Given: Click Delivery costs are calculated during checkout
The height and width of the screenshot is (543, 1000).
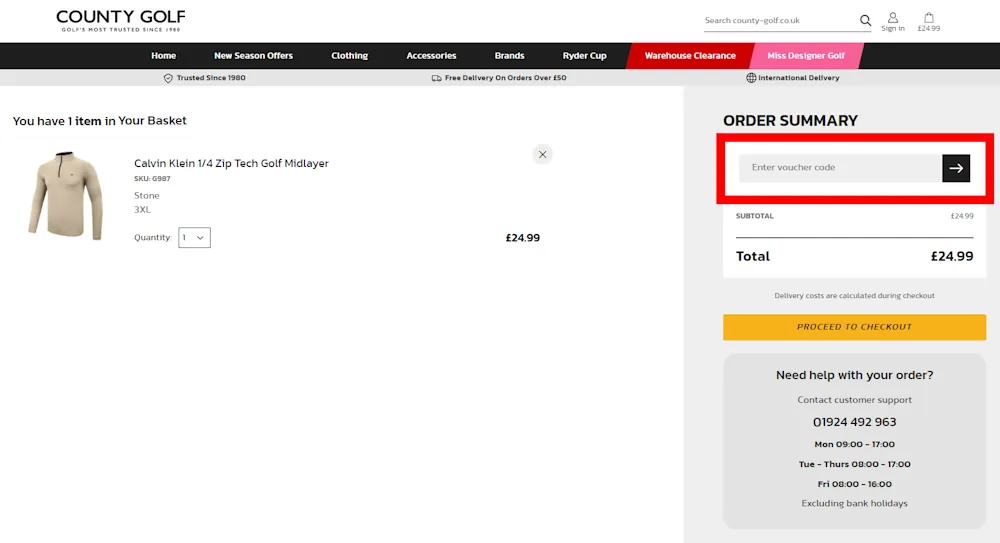Looking at the screenshot, I should point(855,295).
